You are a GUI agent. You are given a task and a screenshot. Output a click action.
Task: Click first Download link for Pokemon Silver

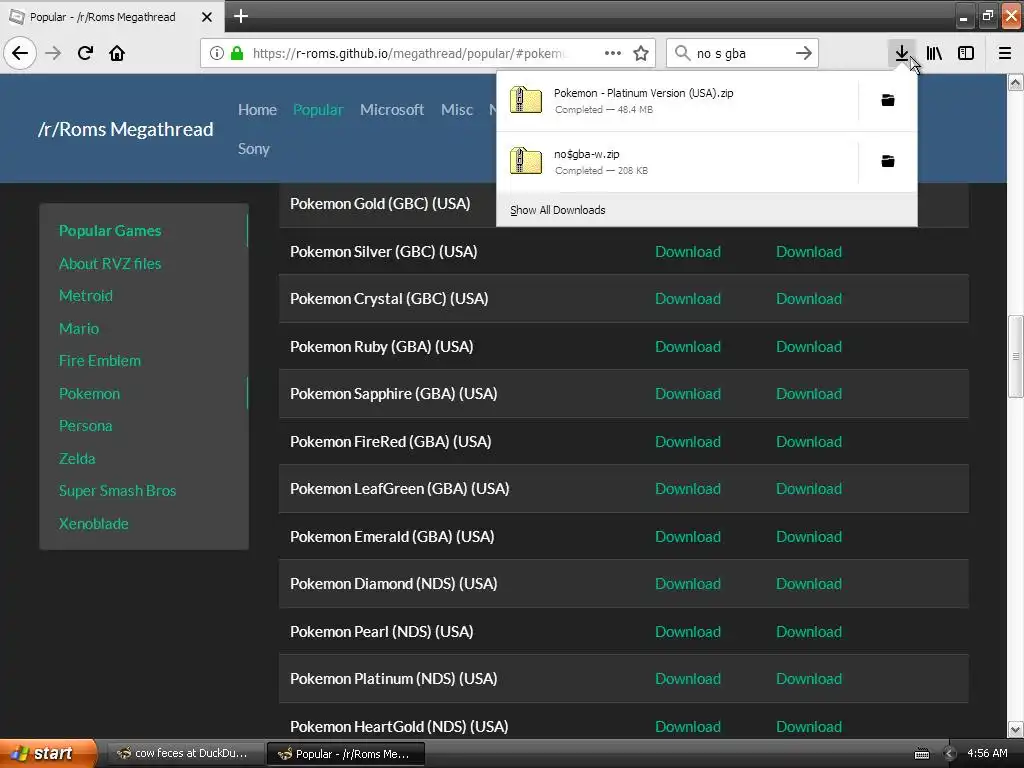click(688, 251)
